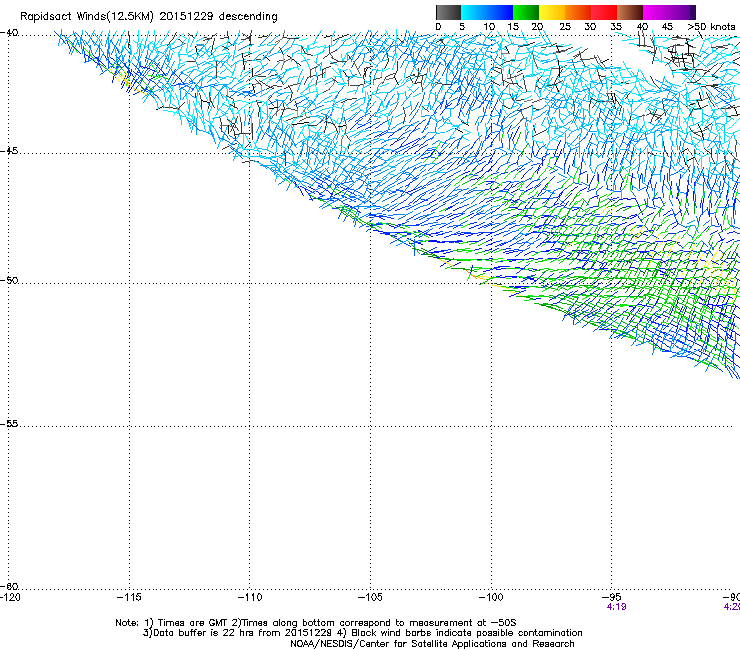
Task: Click the "10" legend scale label
Action: tap(489, 27)
